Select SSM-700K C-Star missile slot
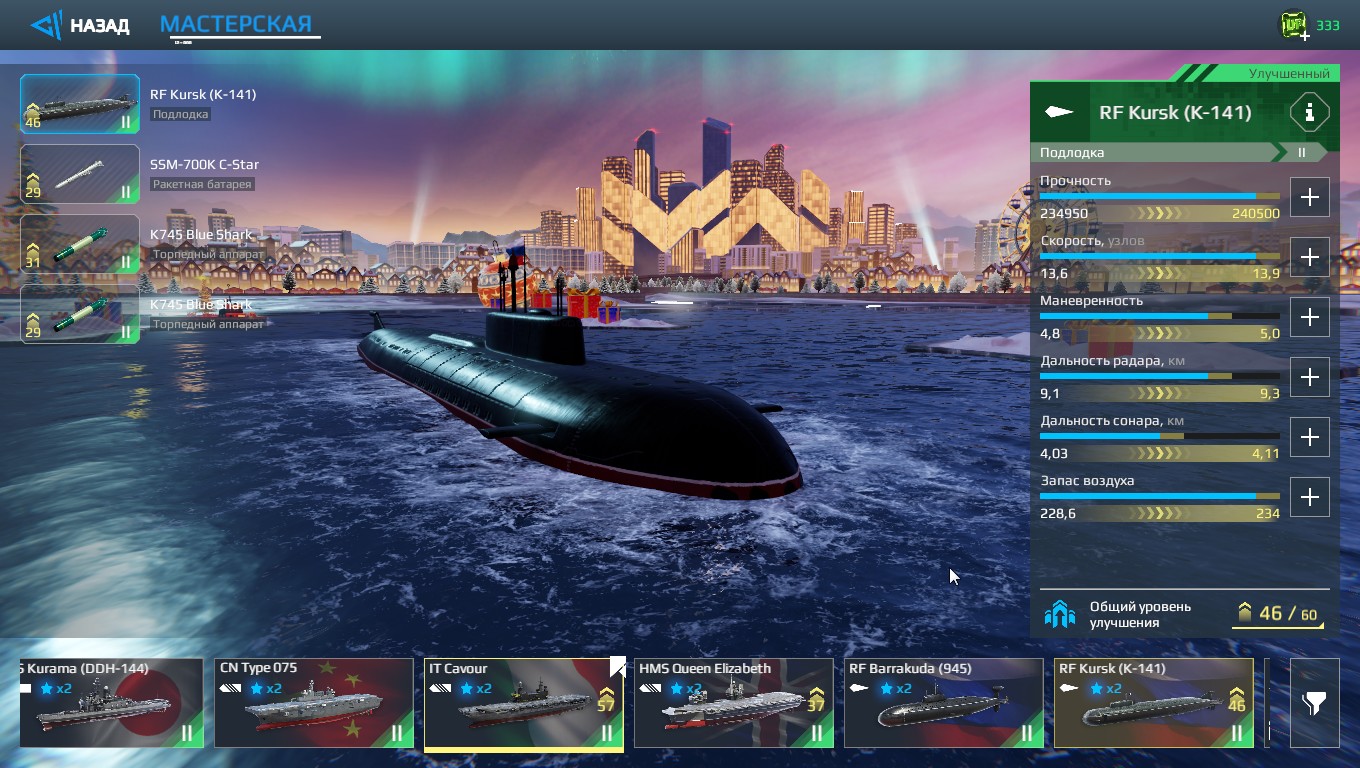1360x768 pixels. [x=80, y=174]
